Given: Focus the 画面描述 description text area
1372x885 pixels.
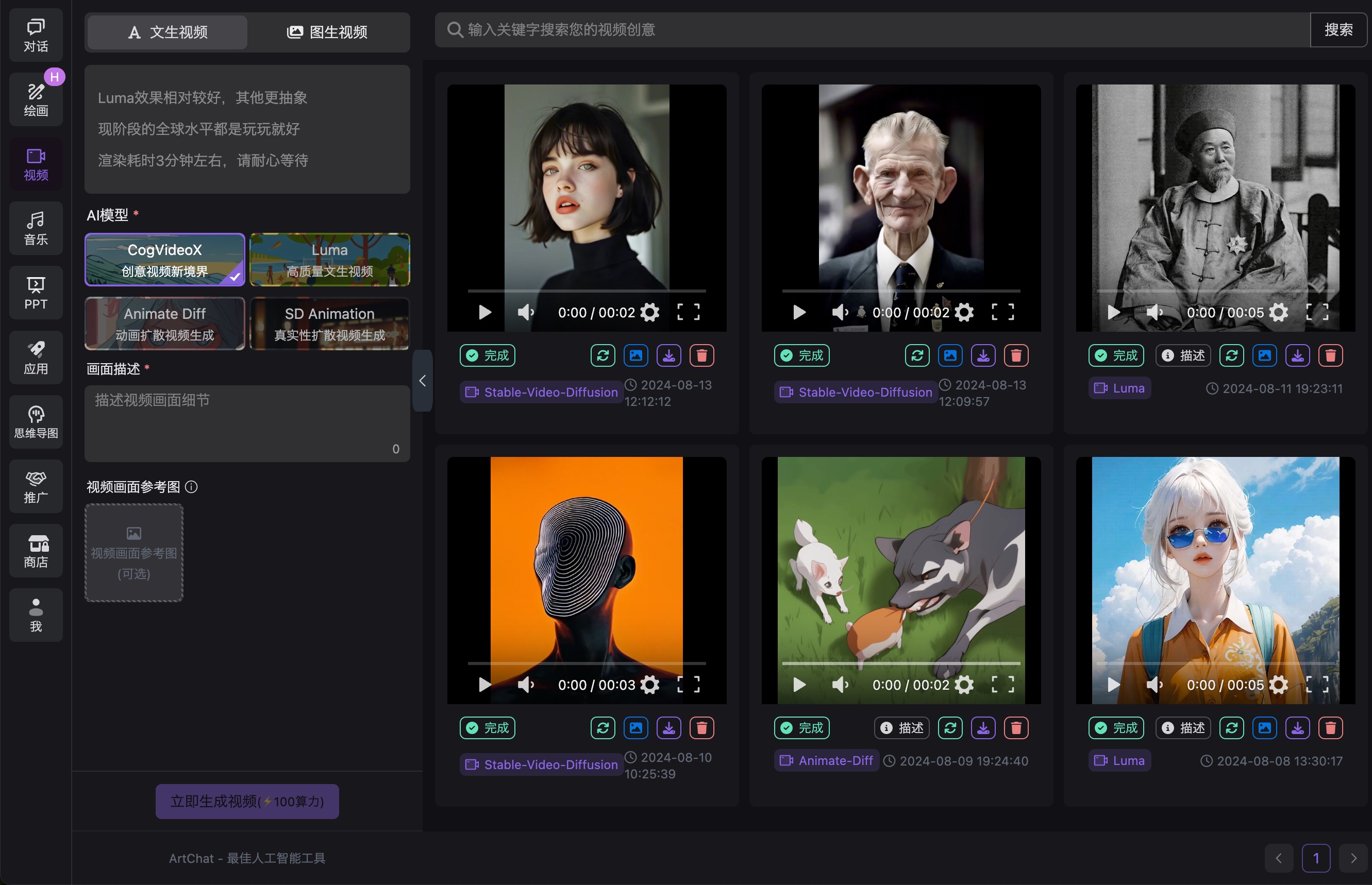Looking at the screenshot, I should click(x=247, y=423).
